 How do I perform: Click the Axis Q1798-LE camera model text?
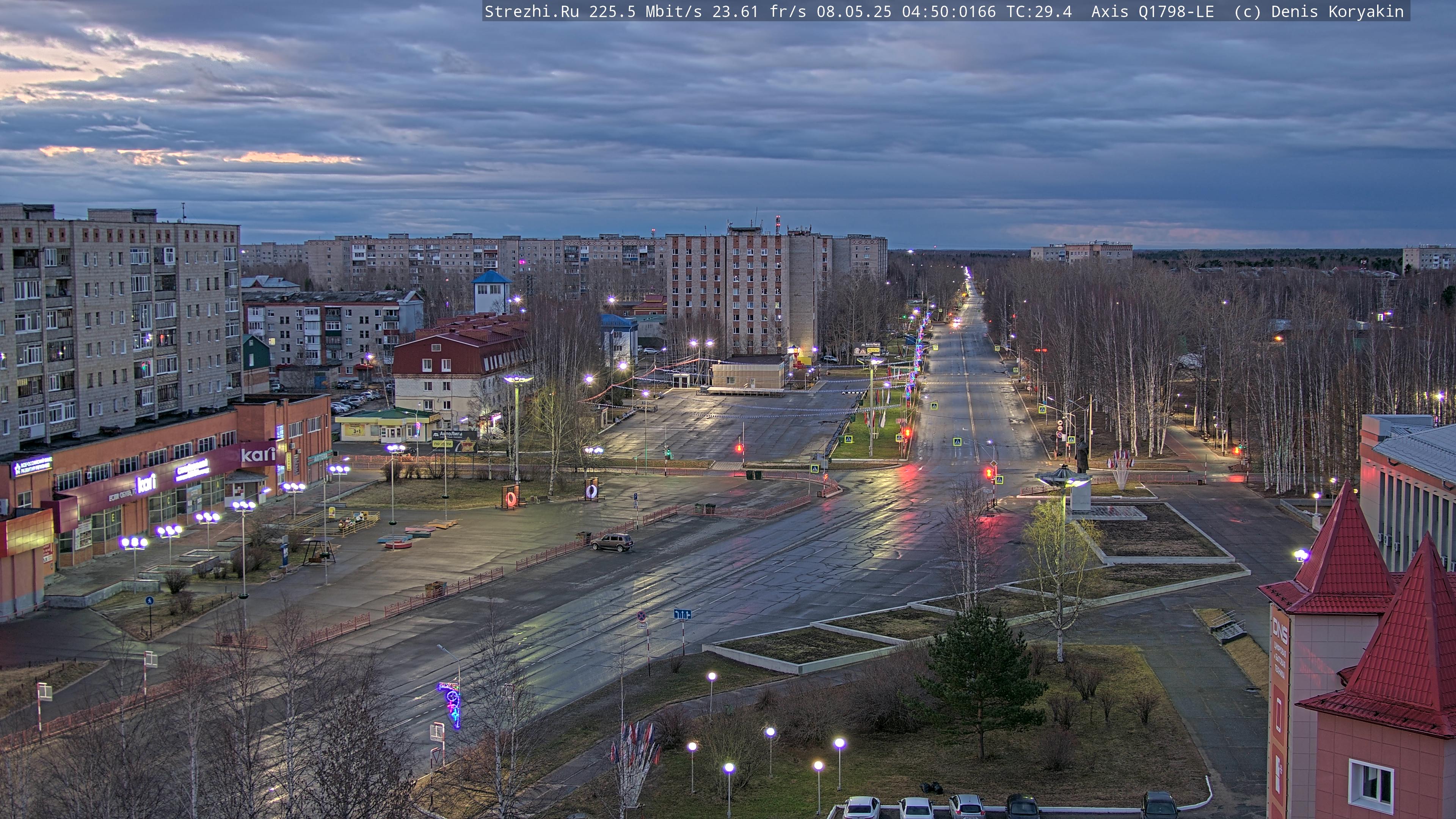coord(1153,11)
